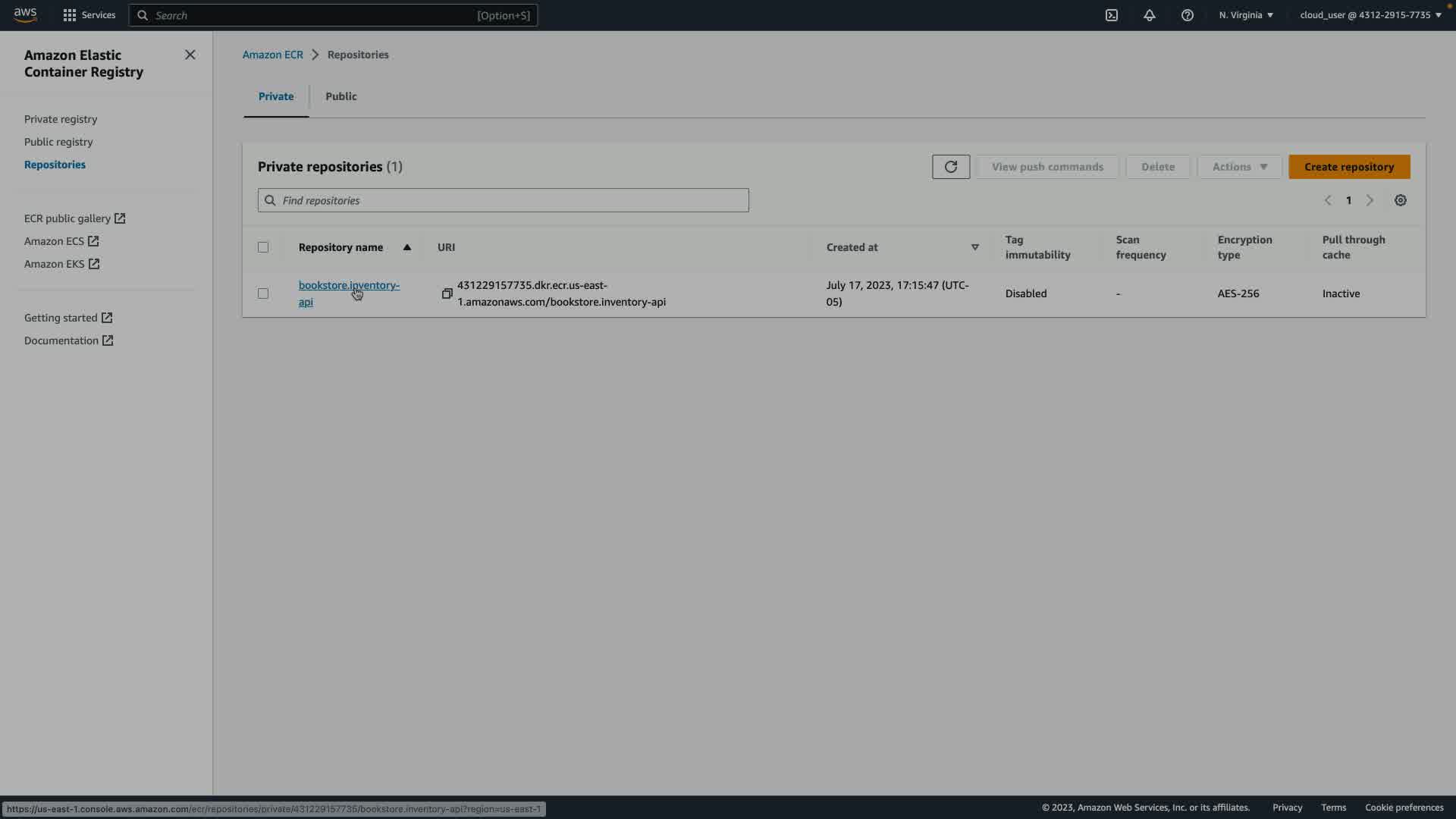This screenshot has height=819, width=1456.
Task: Open Private registry in the sidebar
Action: [x=61, y=119]
